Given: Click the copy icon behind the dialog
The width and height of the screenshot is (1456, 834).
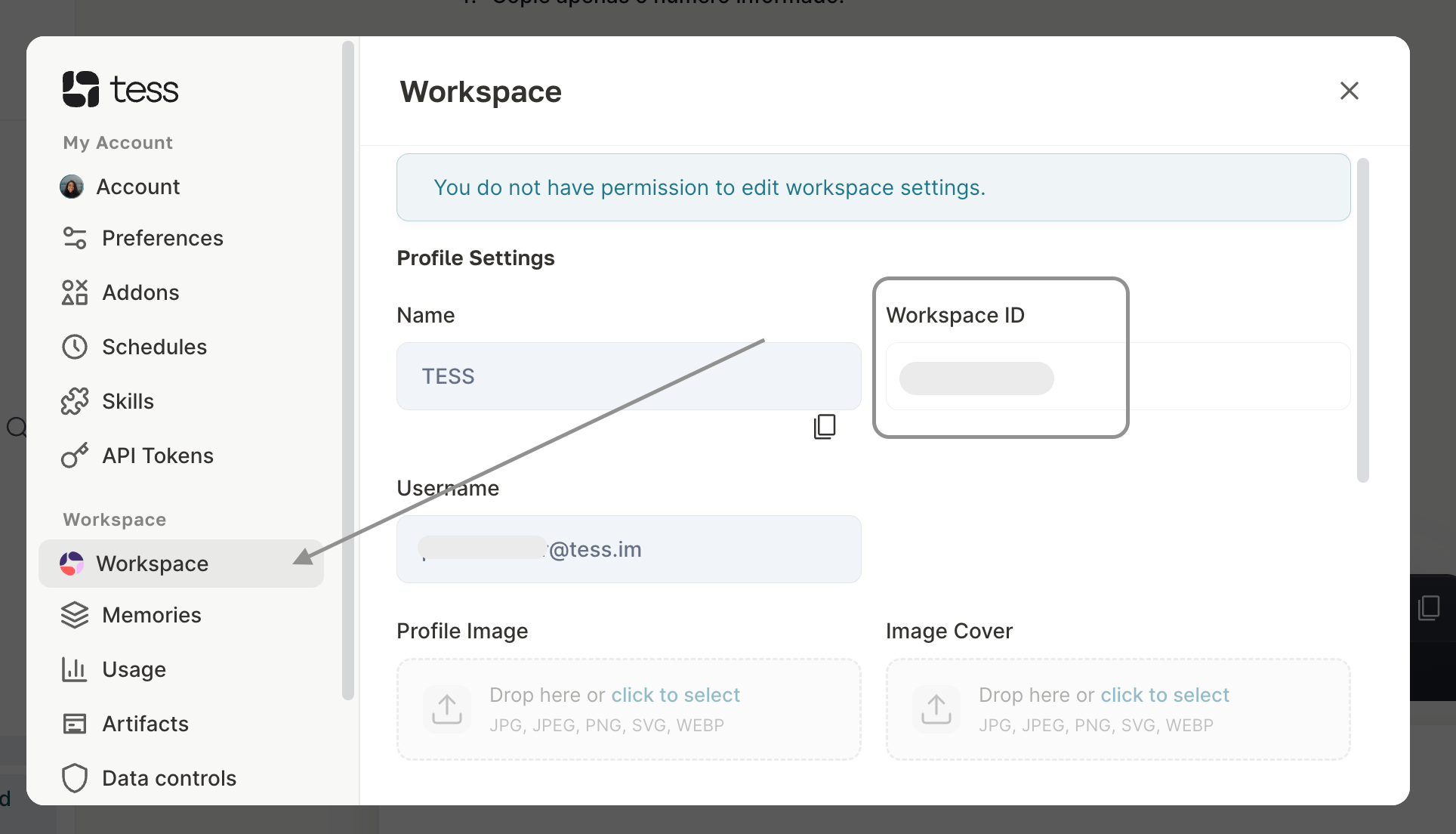Looking at the screenshot, I should pyautogui.click(x=1430, y=608).
